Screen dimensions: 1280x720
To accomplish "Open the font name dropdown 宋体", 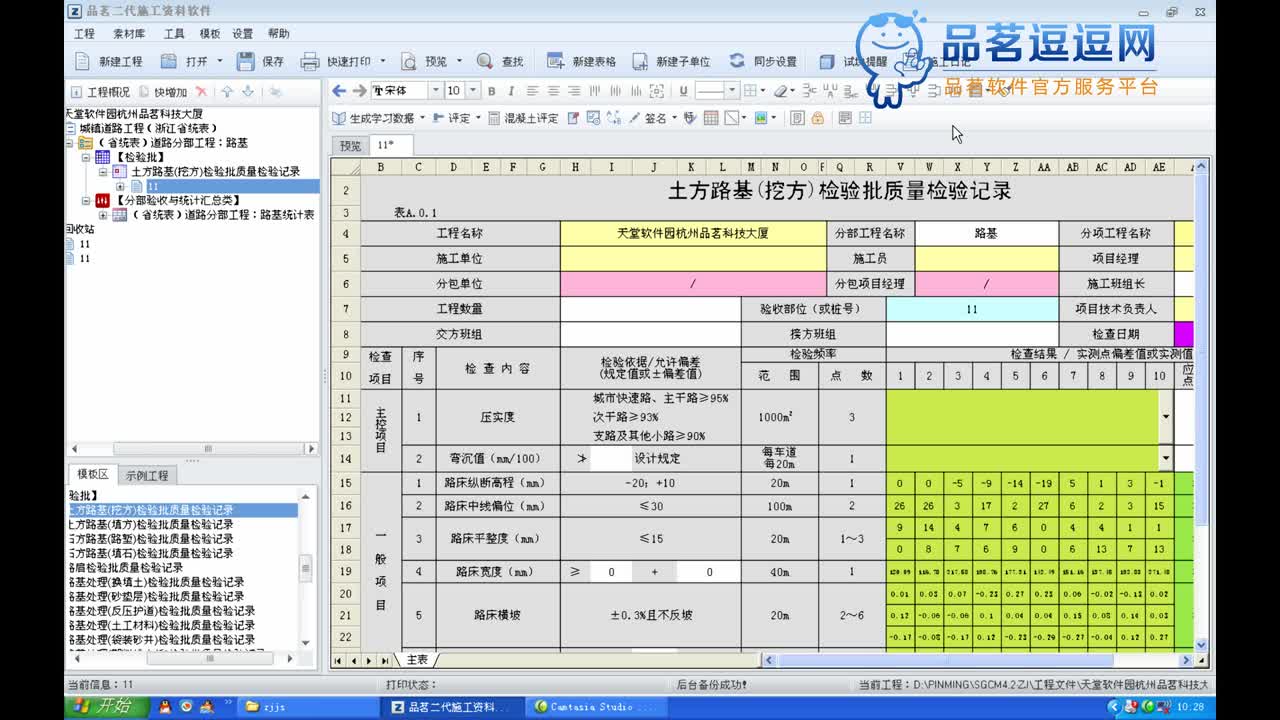I will 434,91.
